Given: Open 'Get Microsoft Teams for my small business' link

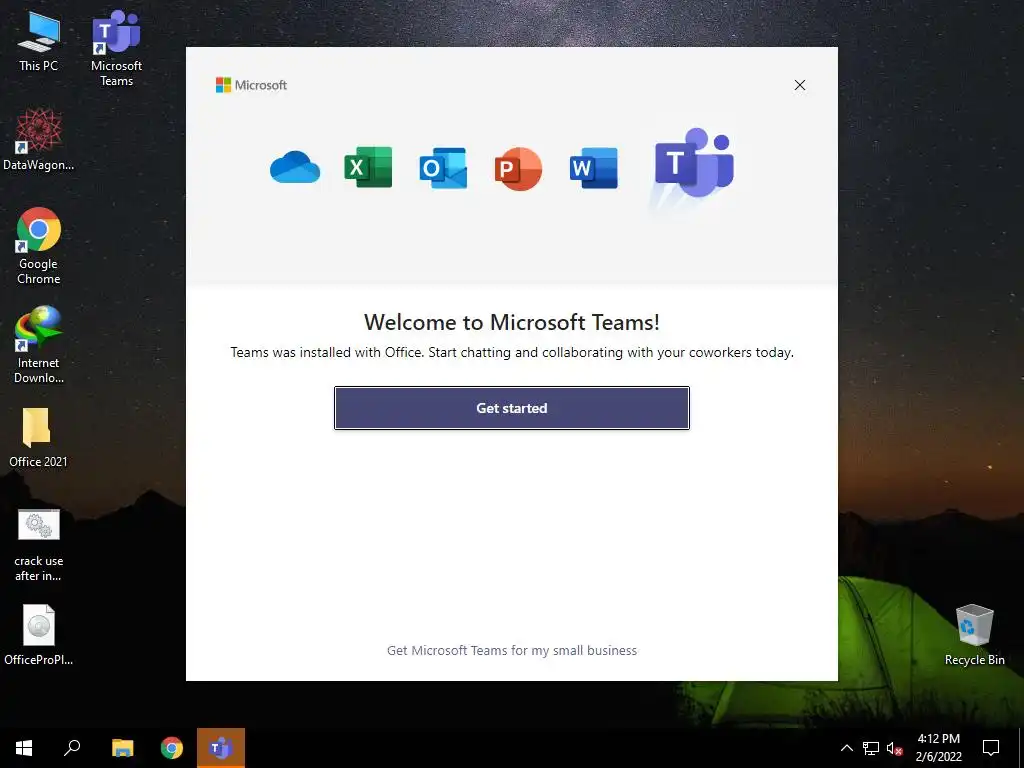Looking at the screenshot, I should point(512,650).
